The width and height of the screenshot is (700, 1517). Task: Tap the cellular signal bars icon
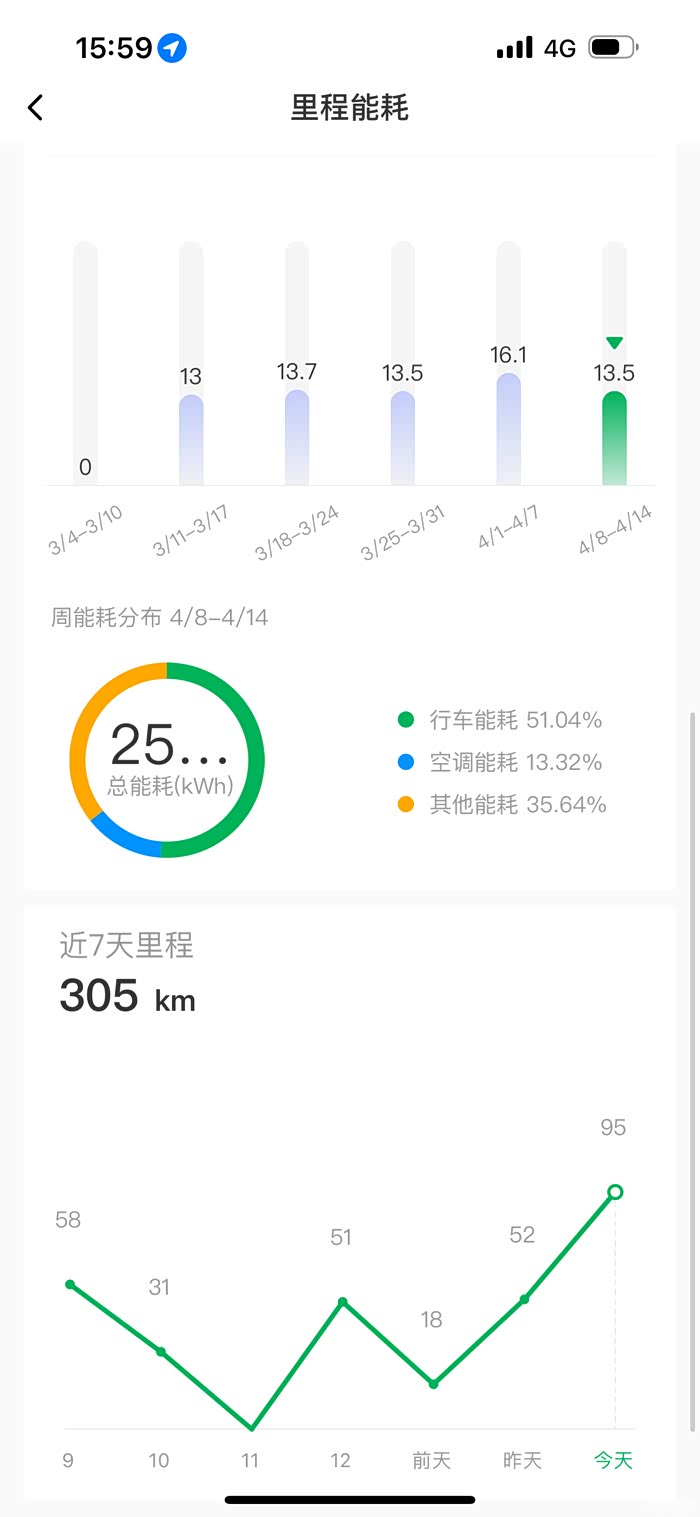coord(514,48)
